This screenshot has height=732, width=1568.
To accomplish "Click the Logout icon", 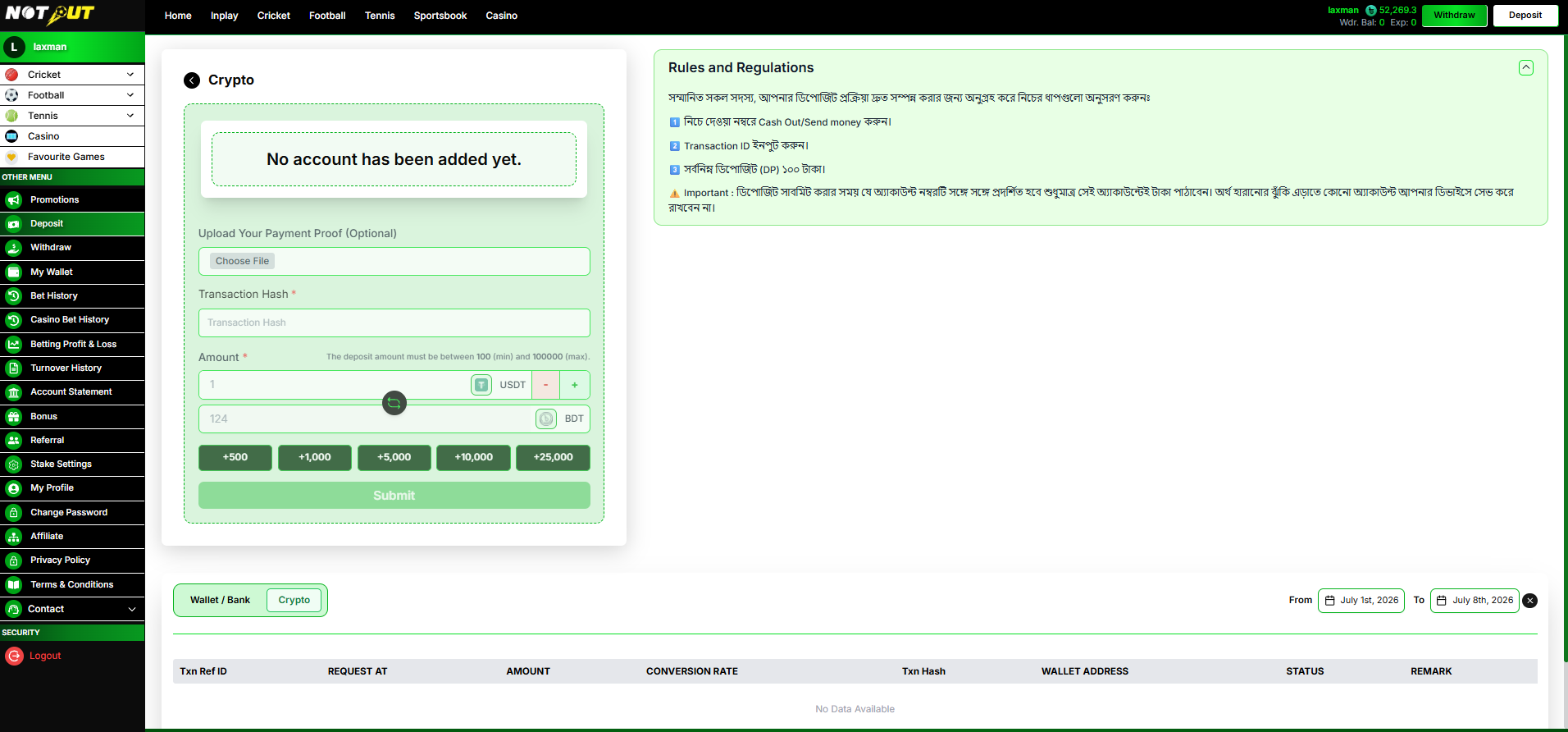I will [14, 656].
